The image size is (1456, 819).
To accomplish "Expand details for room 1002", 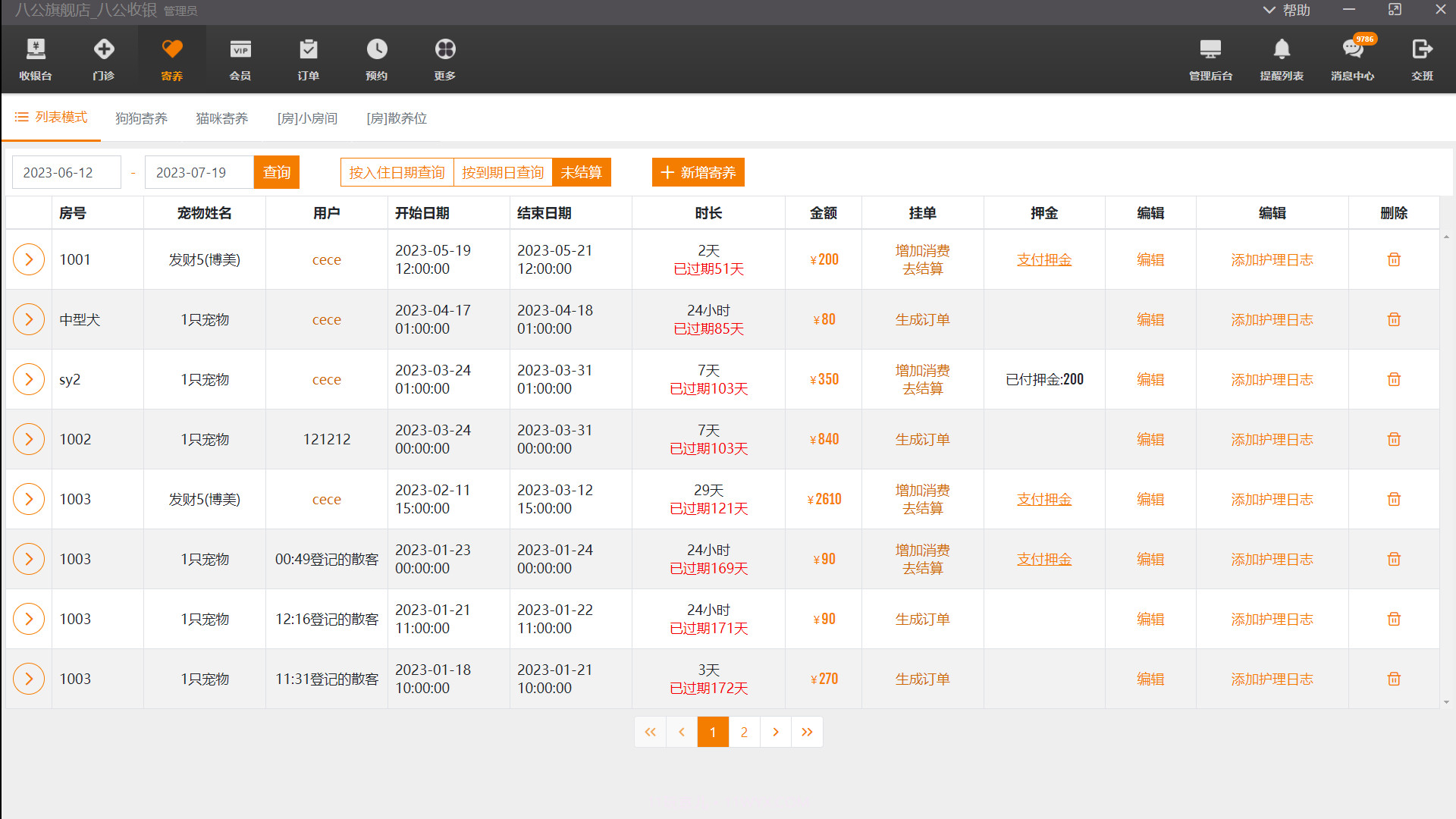I will tap(29, 439).
